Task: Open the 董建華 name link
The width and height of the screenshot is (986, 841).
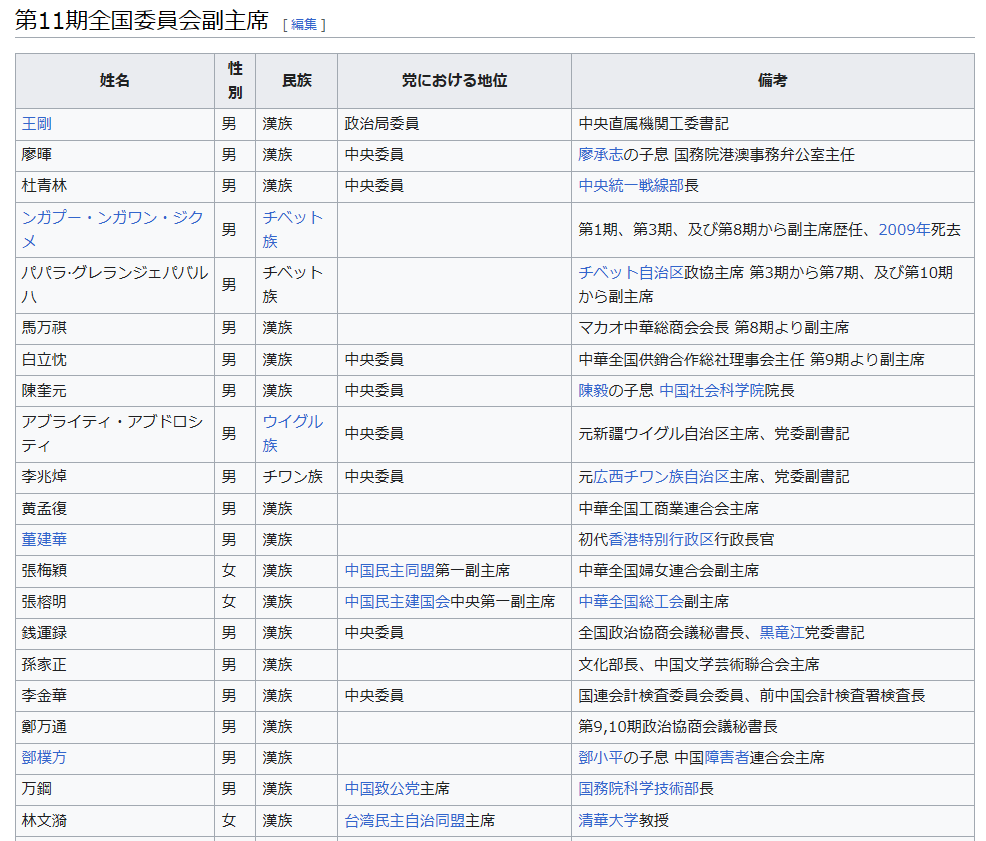Action: pos(45,539)
